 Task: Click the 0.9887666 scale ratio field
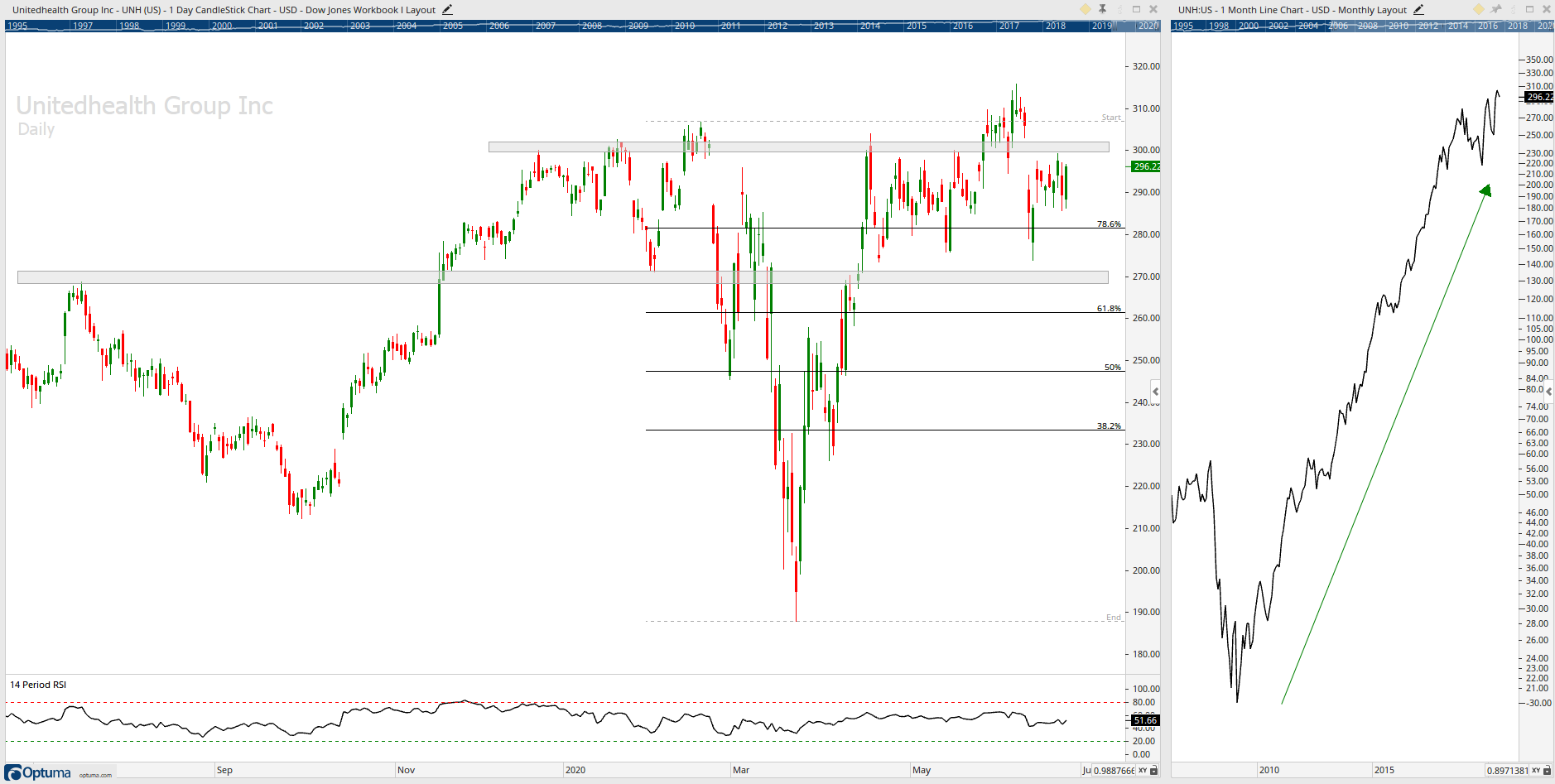pyautogui.click(x=1114, y=771)
